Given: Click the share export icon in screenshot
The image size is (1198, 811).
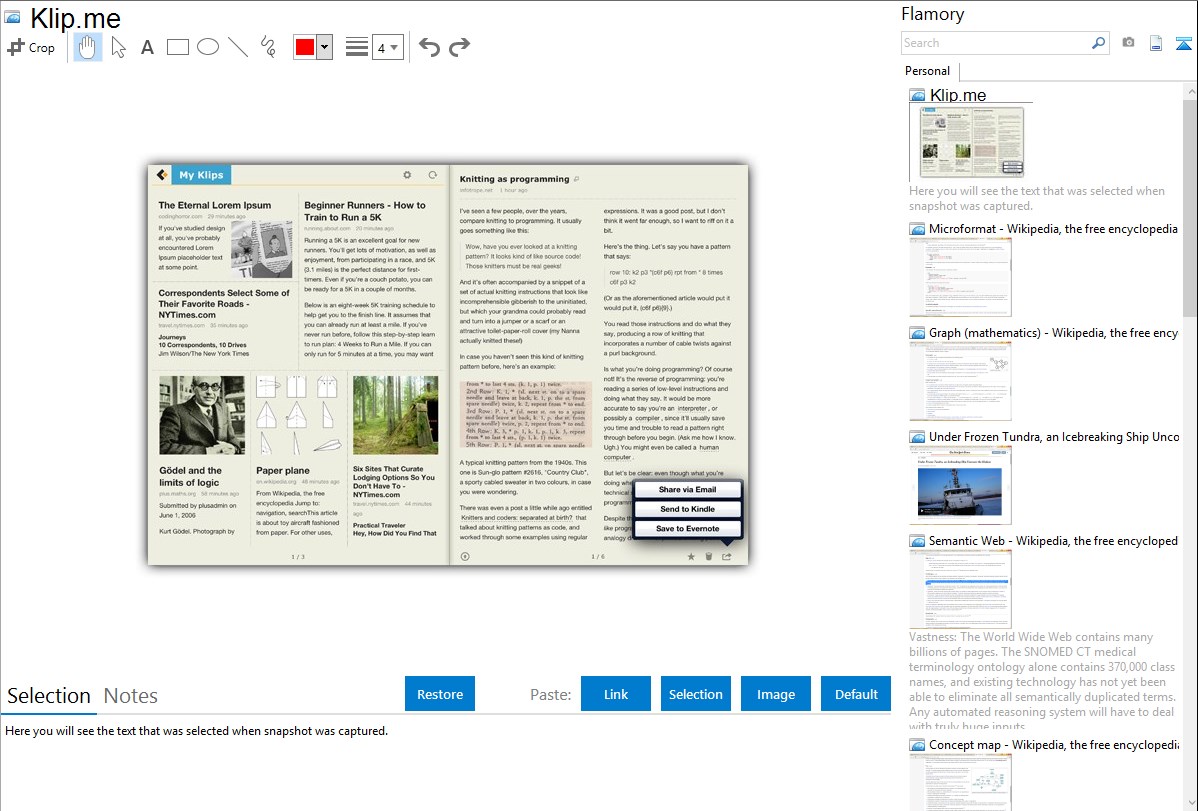Looking at the screenshot, I should [x=727, y=556].
